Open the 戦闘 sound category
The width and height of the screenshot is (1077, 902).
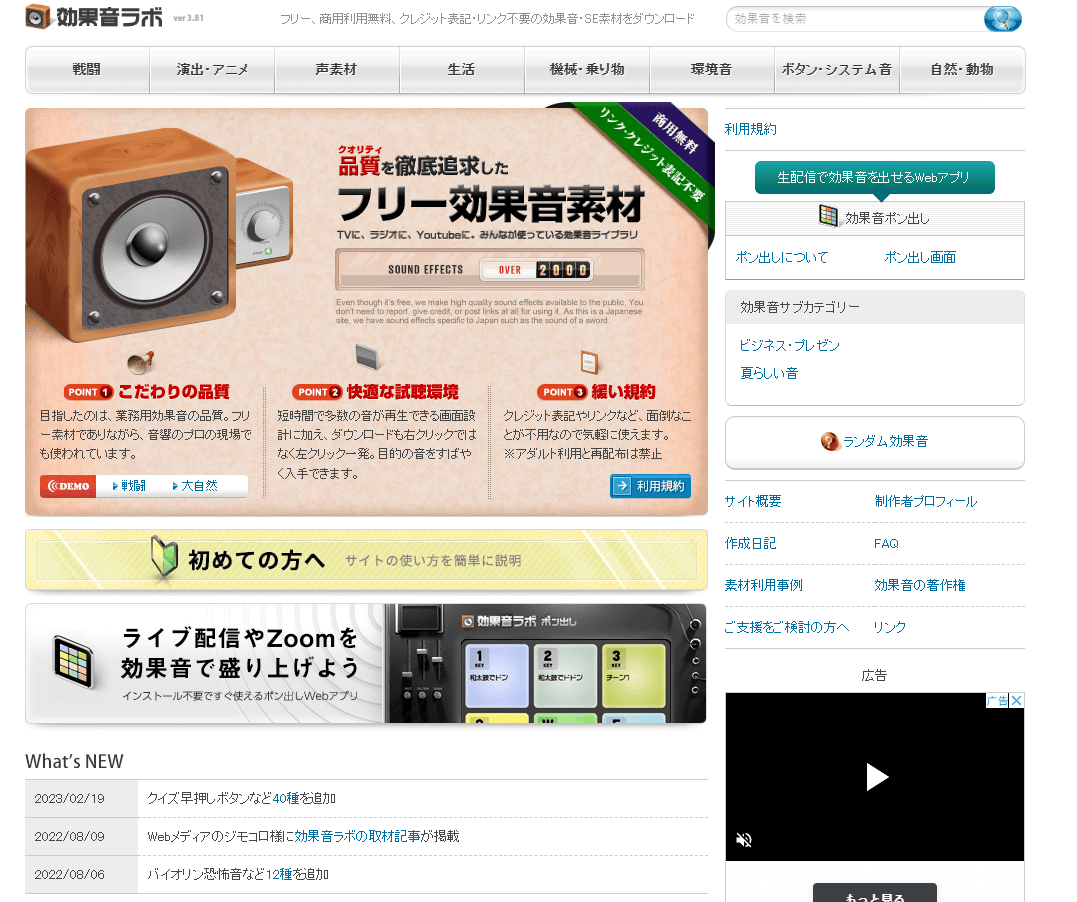[x=87, y=70]
